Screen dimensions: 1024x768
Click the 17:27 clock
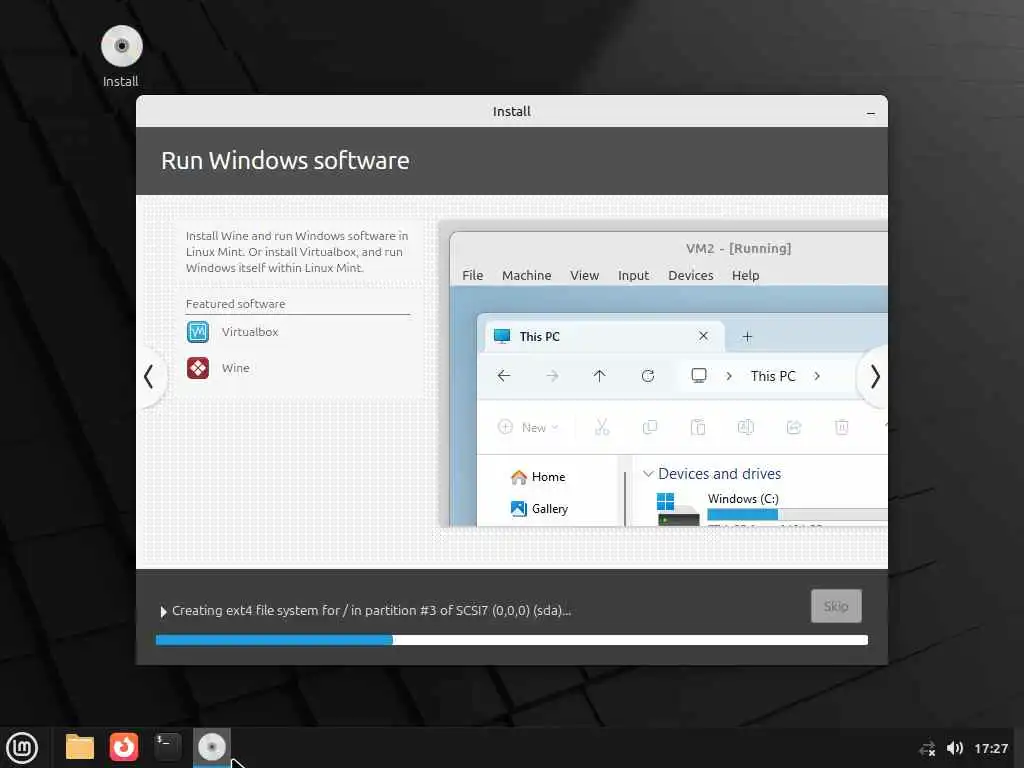click(x=991, y=748)
